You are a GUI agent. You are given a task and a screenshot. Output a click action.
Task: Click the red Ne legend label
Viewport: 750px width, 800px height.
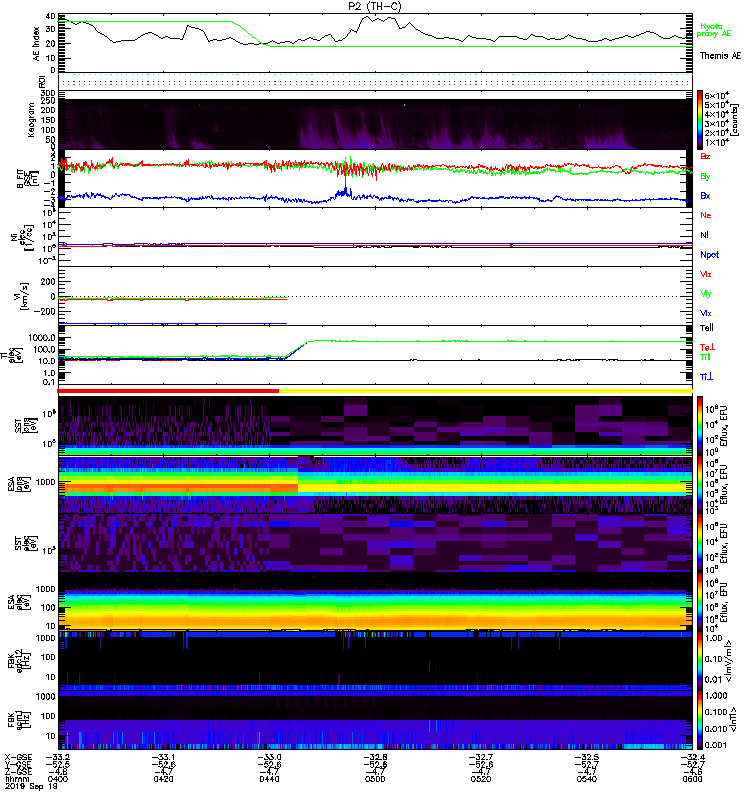705,215
